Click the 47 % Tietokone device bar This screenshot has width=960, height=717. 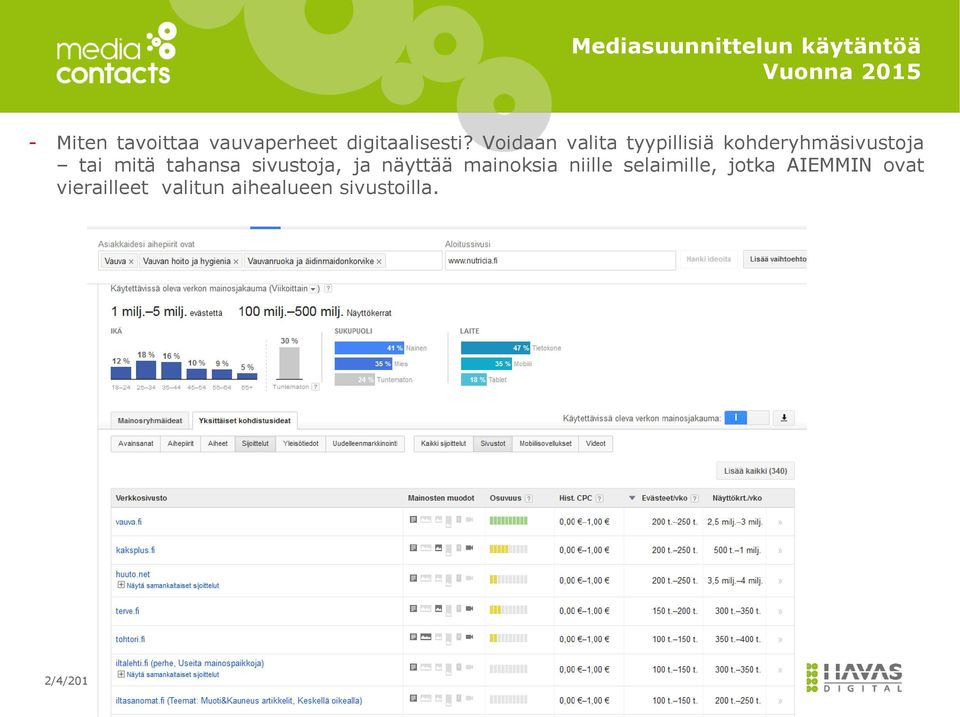(495, 348)
